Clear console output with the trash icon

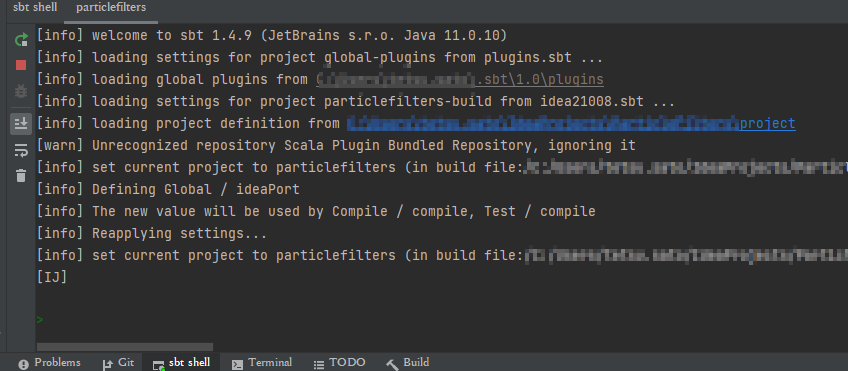tap(21, 176)
